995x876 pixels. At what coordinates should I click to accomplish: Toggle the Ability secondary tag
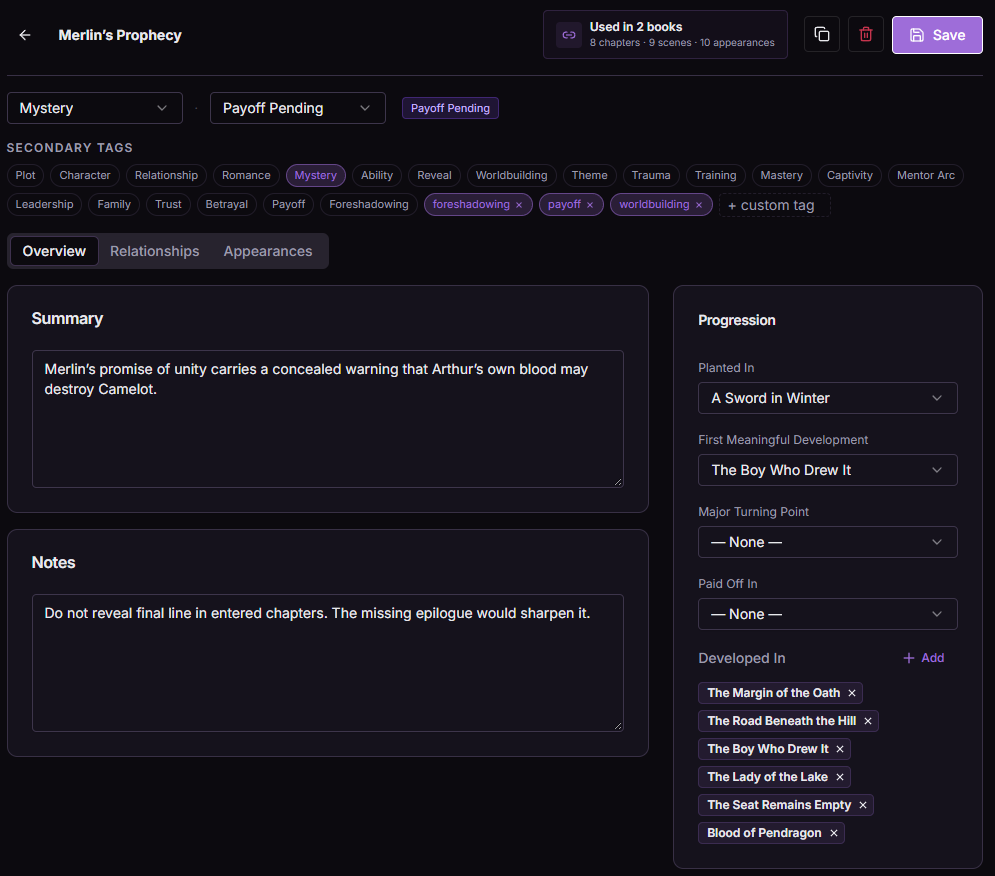(x=377, y=175)
